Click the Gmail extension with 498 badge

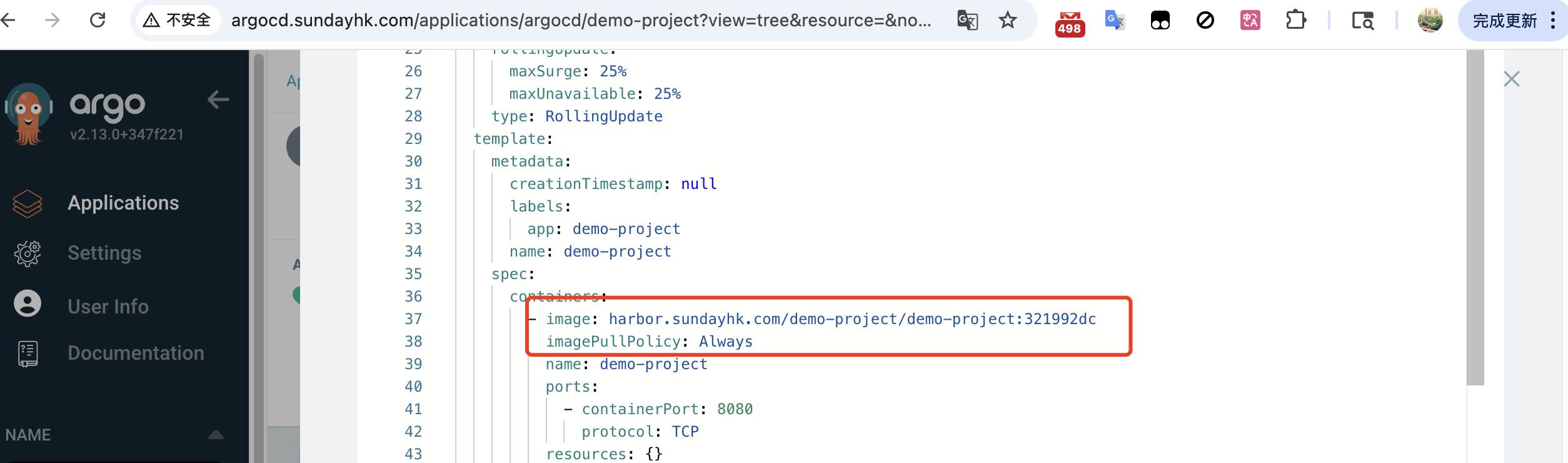pyautogui.click(x=1070, y=23)
